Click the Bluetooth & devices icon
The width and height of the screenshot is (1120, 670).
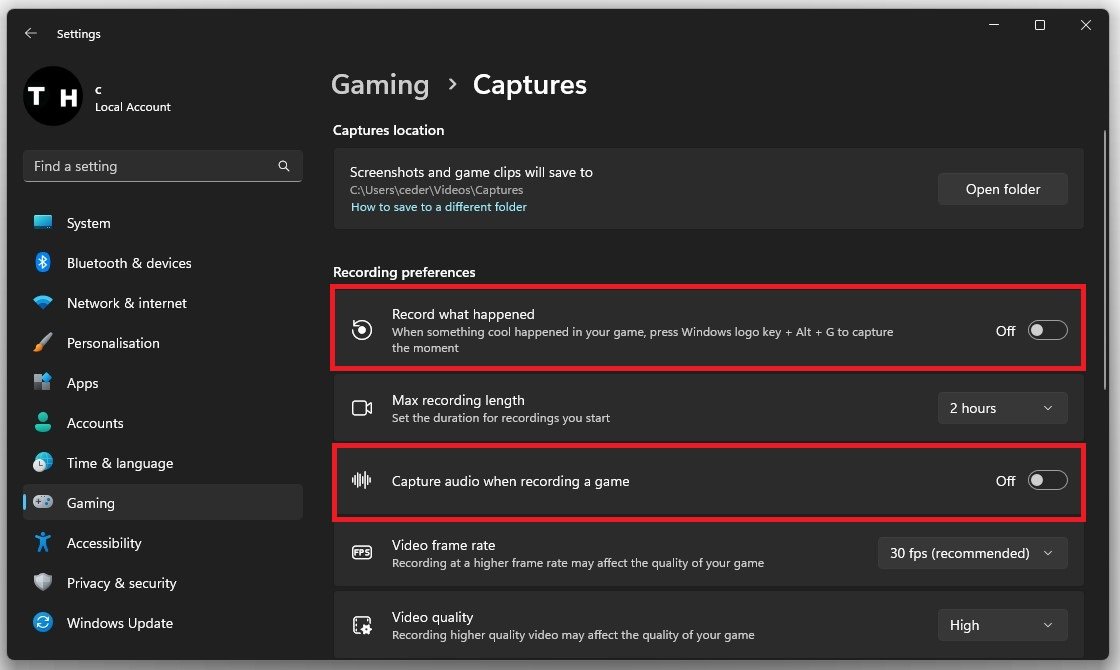pyautogui.click(x=43, y=263)
